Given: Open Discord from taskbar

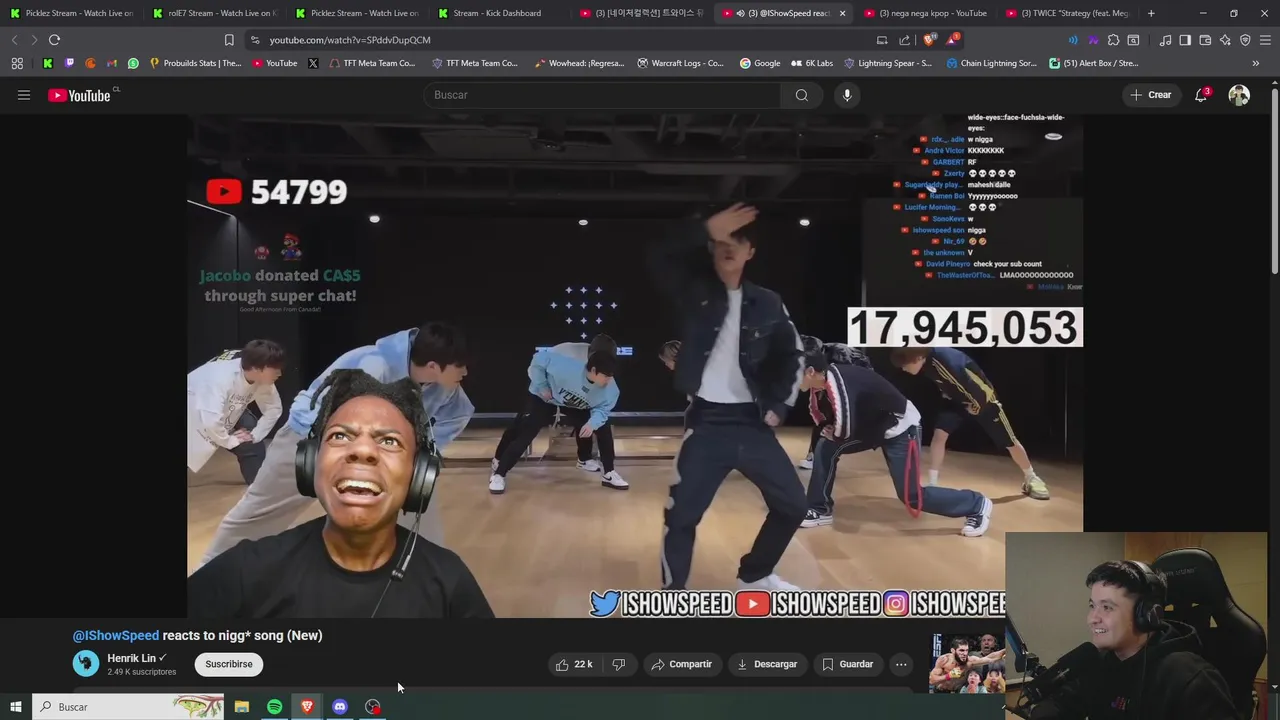Looking at the screenshot, I should coord(340,707).
